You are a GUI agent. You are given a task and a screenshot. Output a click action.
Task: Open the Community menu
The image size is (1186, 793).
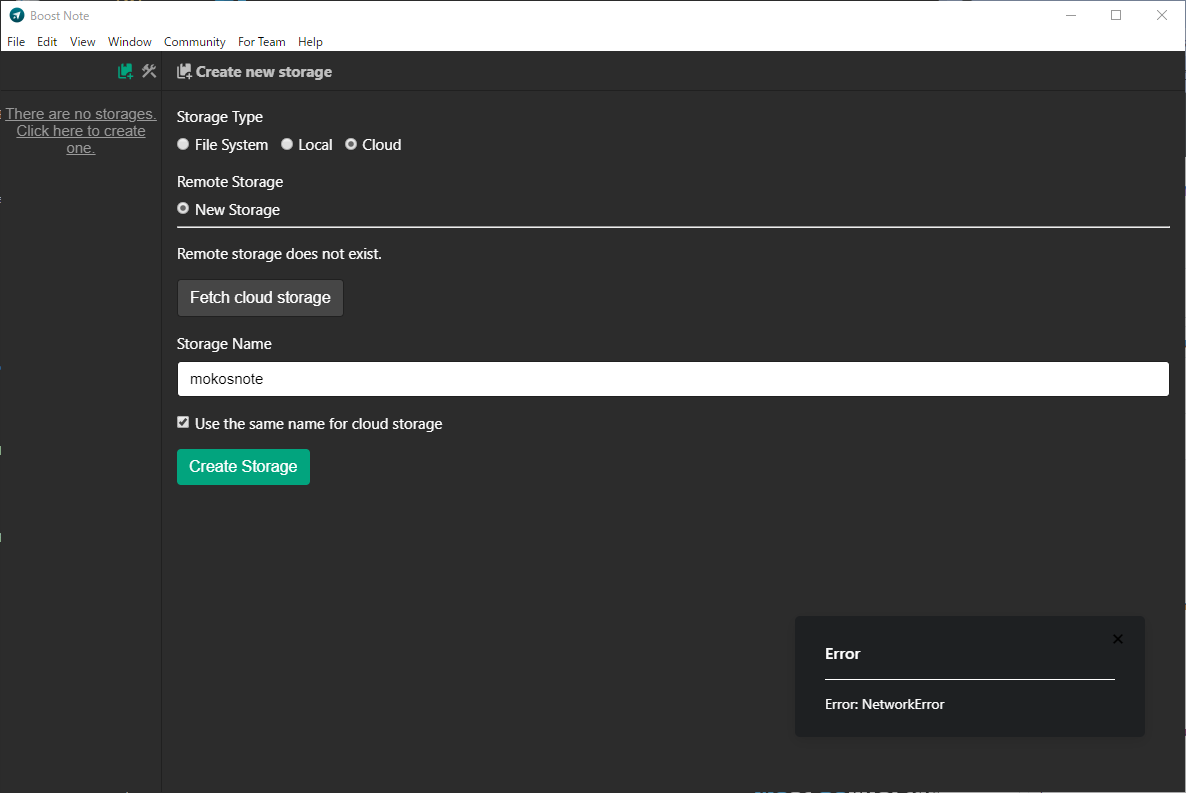coord(194,42)
